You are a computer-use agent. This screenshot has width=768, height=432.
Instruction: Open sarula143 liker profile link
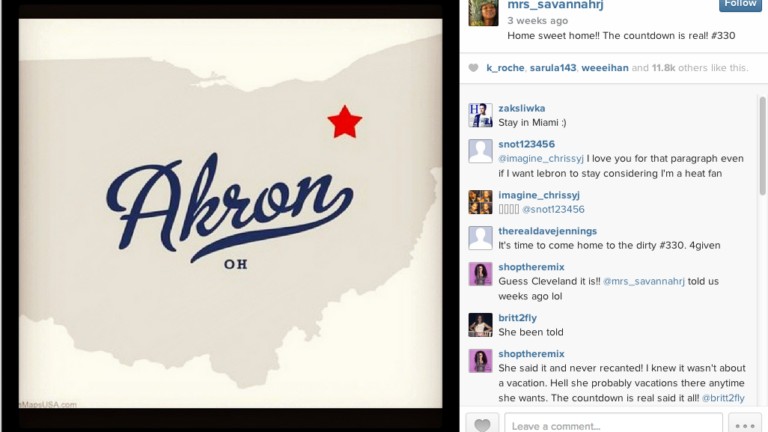point(552,68)
